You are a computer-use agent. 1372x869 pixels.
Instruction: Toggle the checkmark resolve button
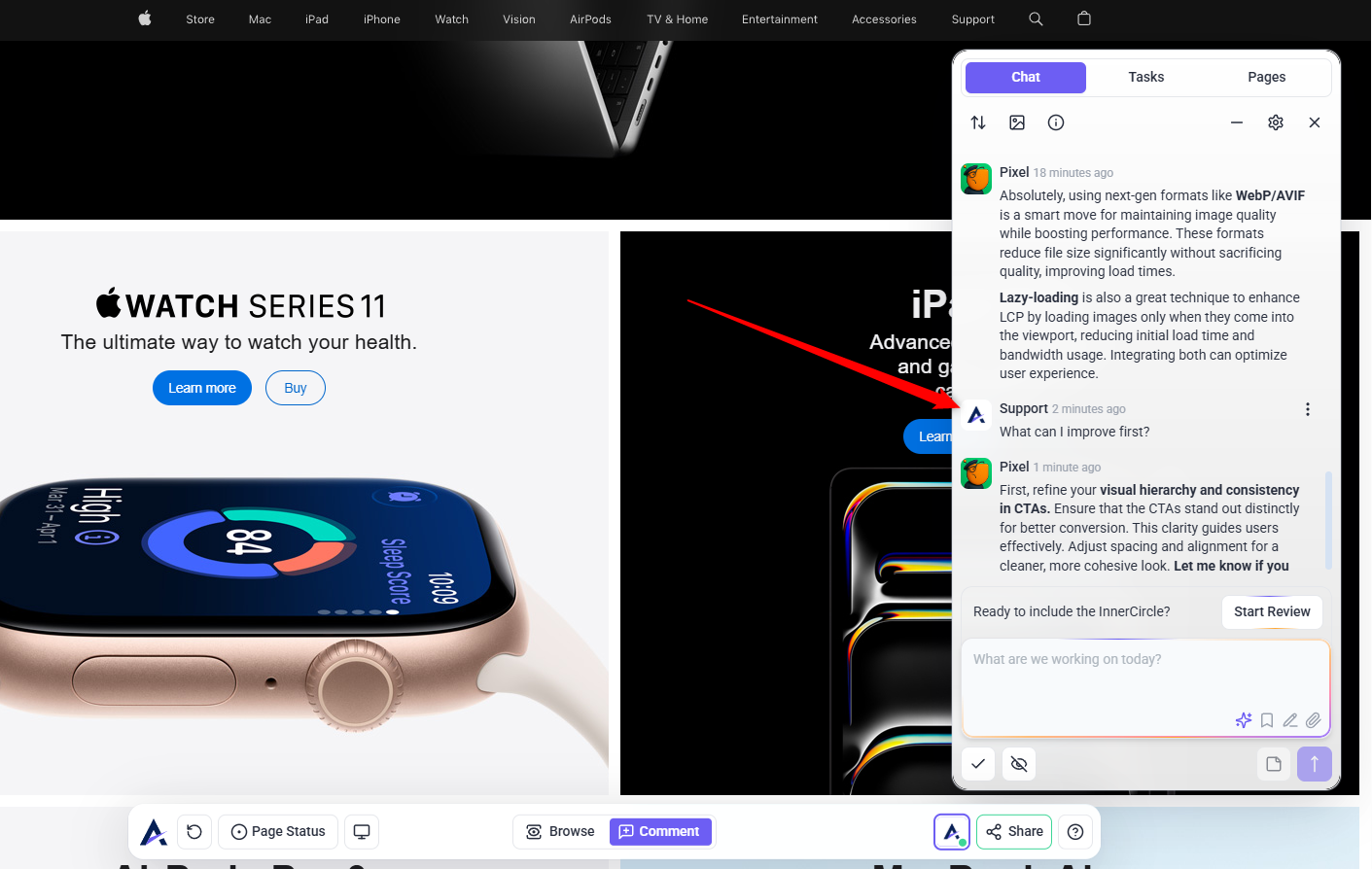point(978,764)
